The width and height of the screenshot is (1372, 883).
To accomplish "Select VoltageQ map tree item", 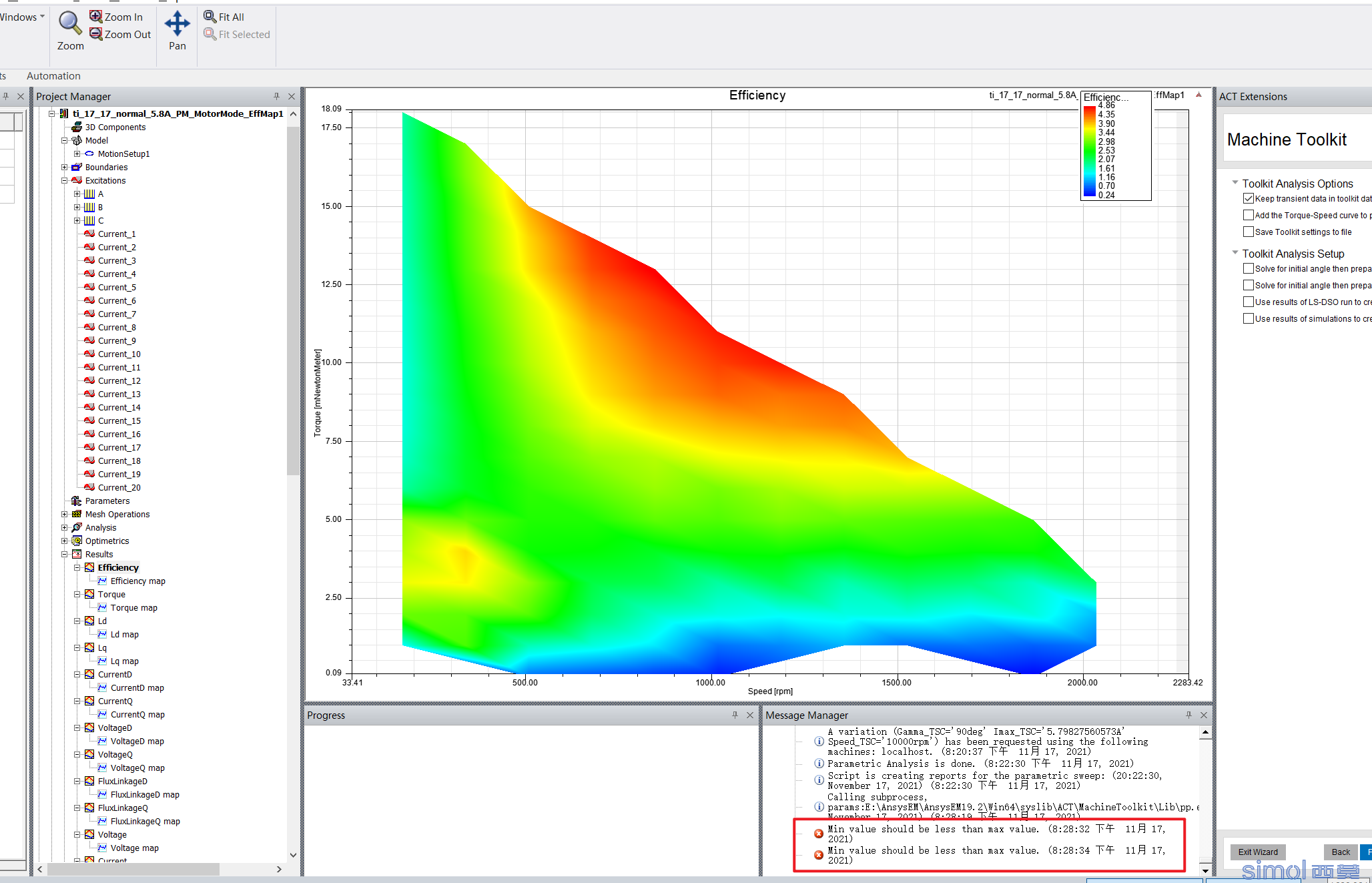I will click(x=137, y=768).
